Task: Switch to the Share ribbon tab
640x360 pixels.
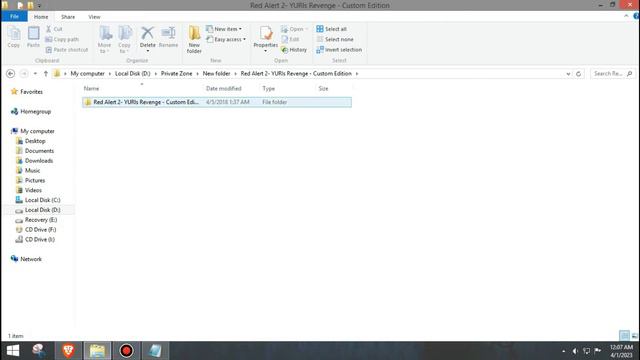Action: tap(68, 17)
